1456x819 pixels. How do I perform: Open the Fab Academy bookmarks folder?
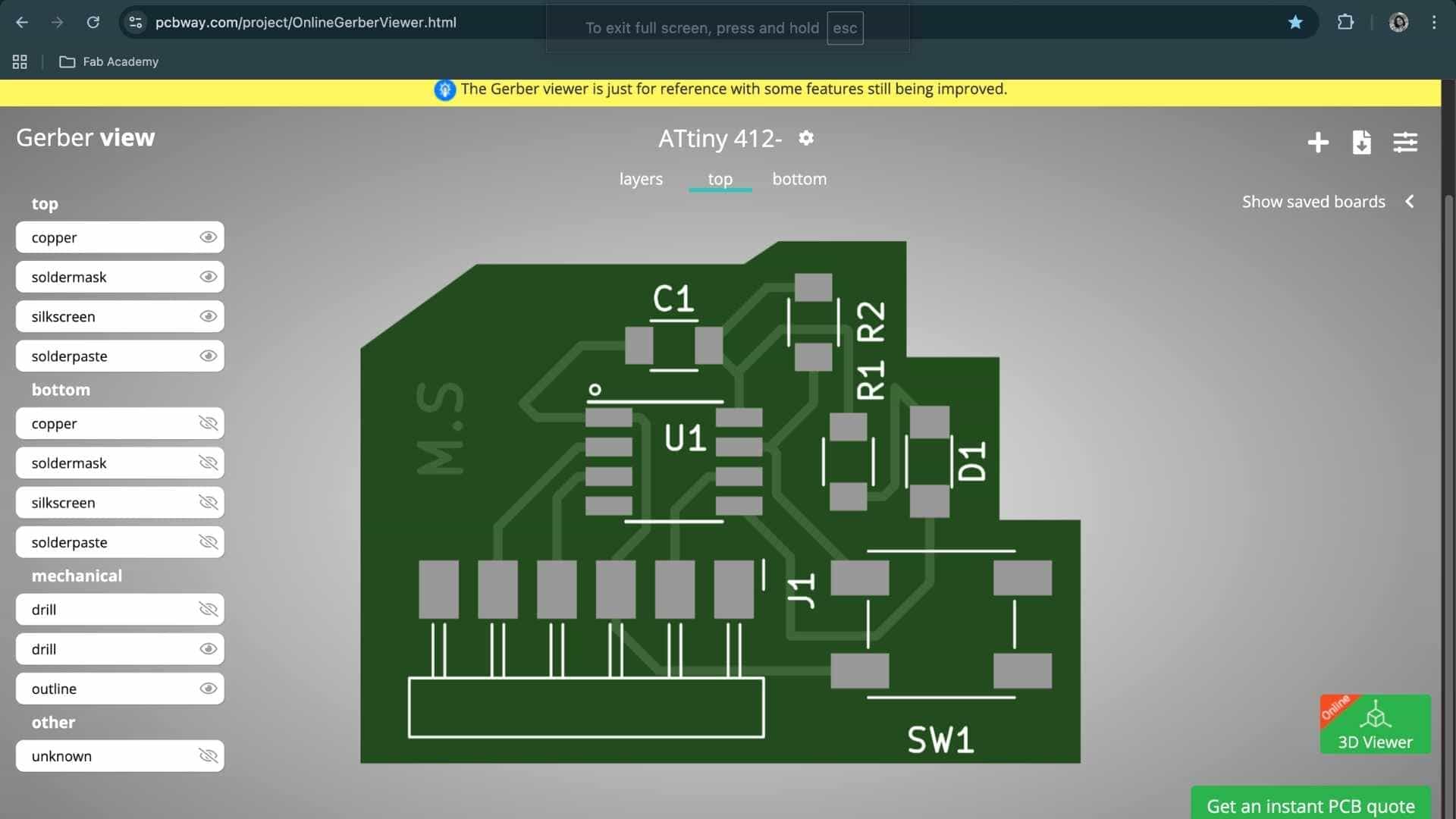[x=109, y=62]
